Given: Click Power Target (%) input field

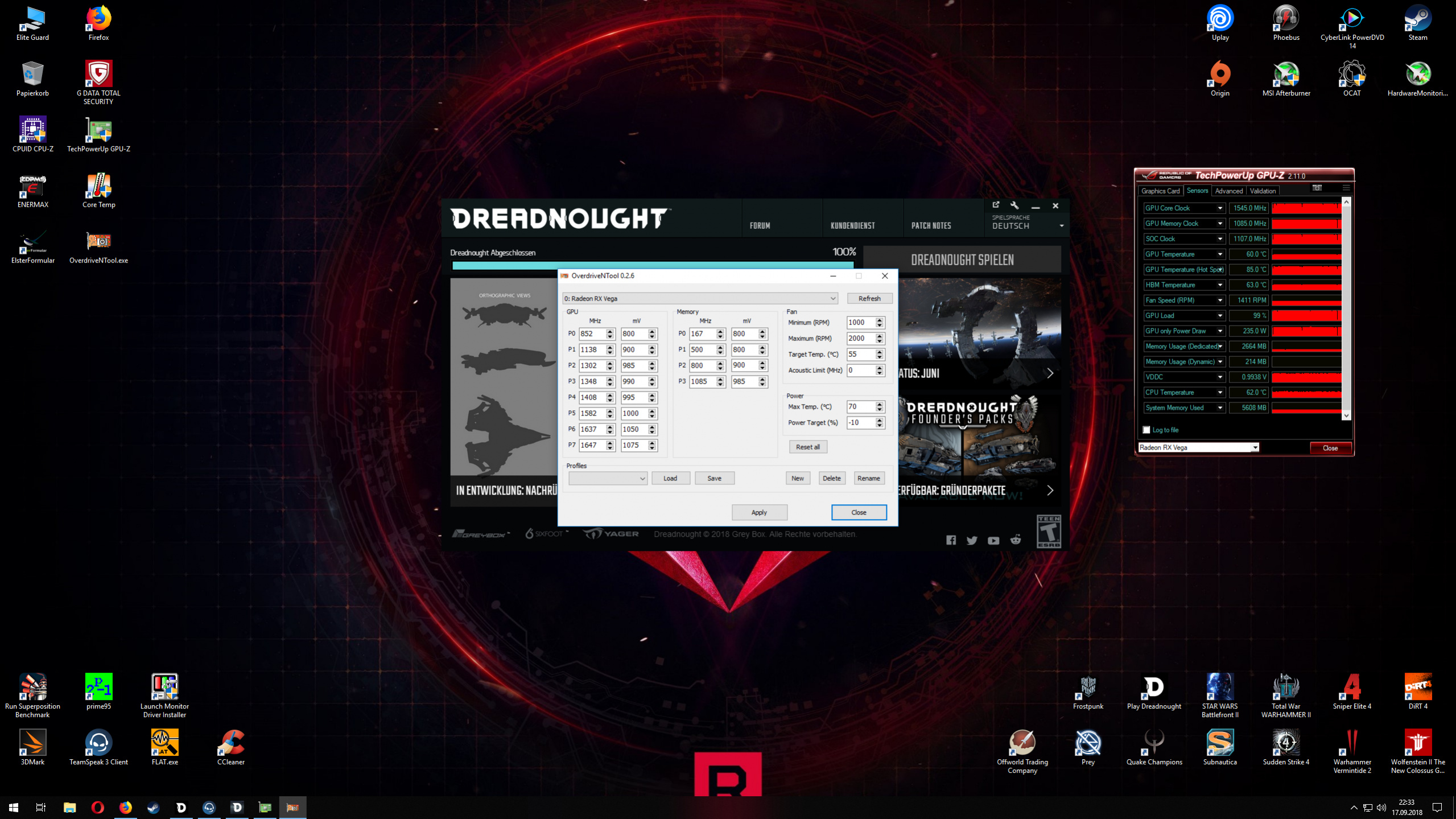Looking at the screenshot, I should coord(861,422).
